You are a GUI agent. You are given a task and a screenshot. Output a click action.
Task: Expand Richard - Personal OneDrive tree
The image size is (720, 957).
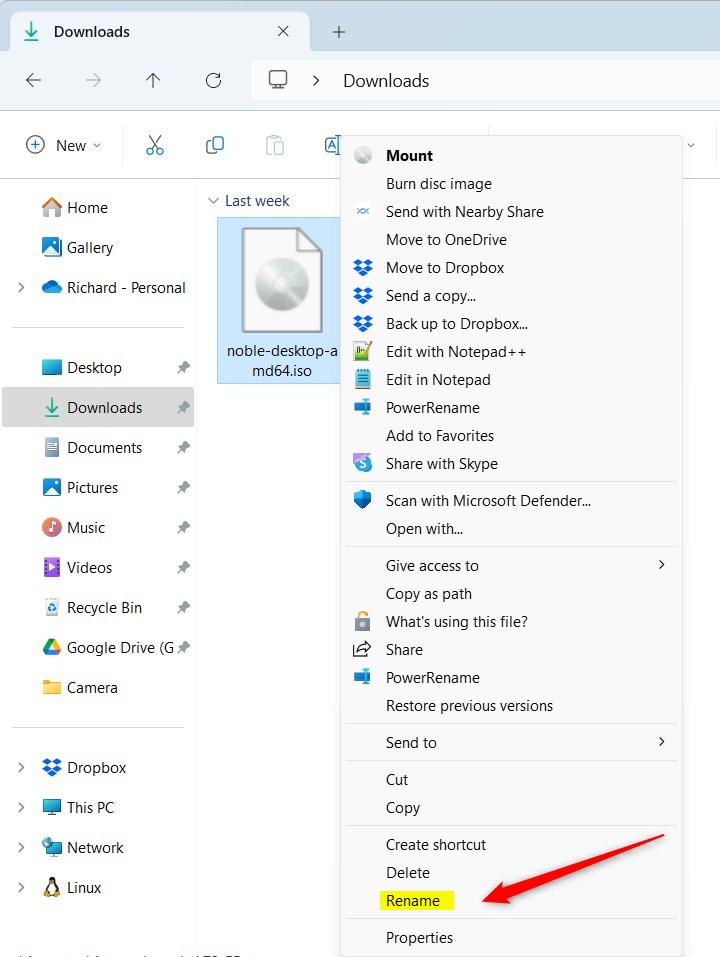coord(21,287)
